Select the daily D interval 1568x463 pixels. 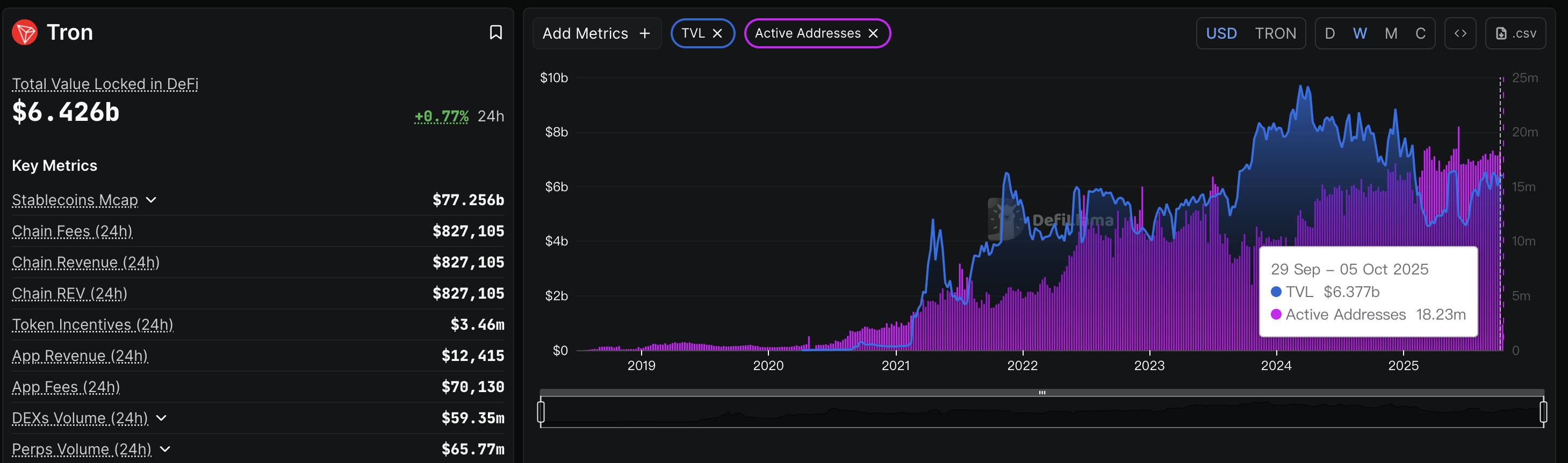(x=1330, y=33)
